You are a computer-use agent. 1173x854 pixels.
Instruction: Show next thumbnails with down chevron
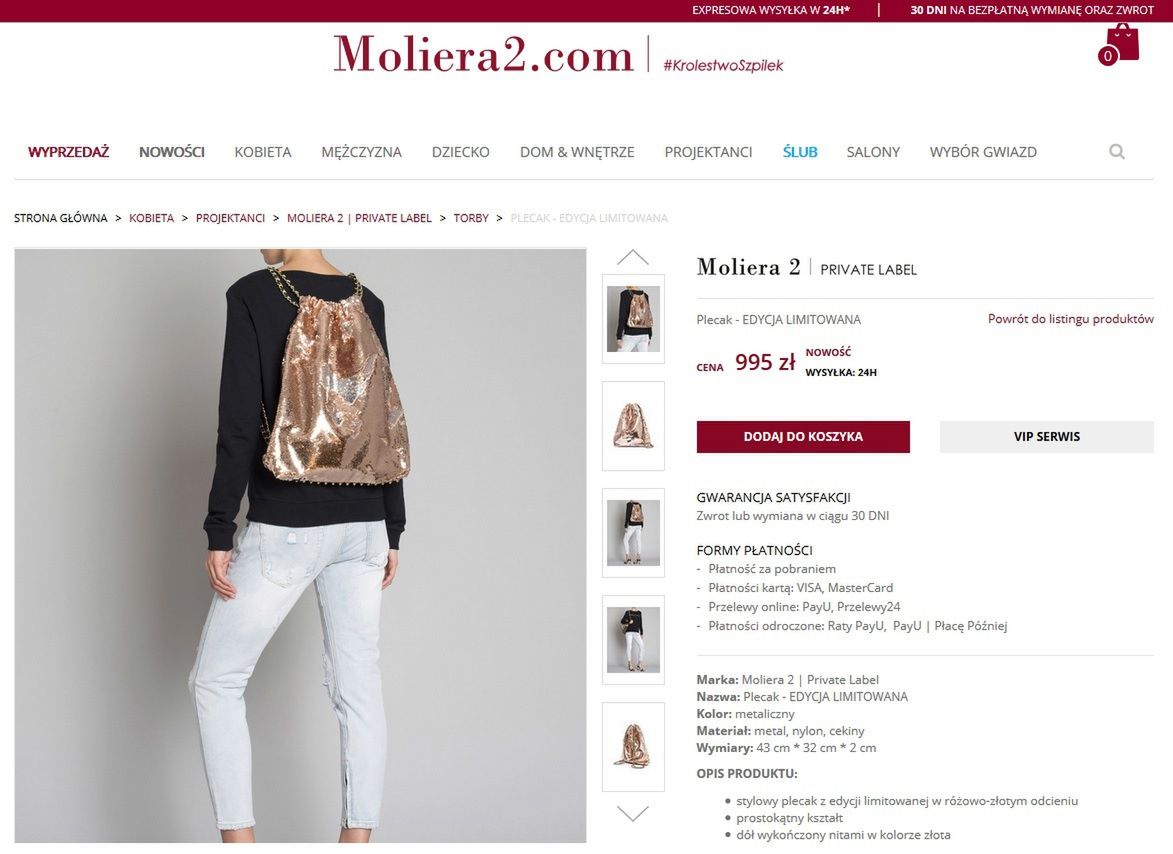[633, 813]
